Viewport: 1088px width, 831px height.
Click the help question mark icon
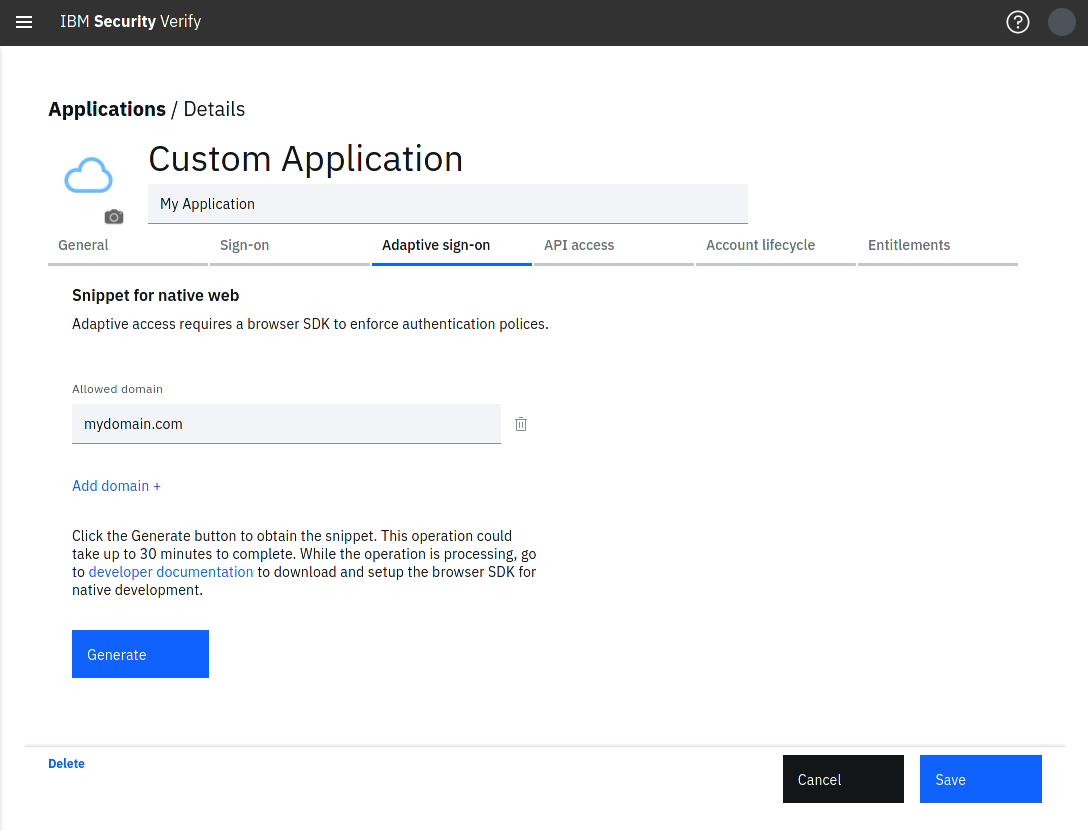pyautogui.click(x=1017, y=22)
